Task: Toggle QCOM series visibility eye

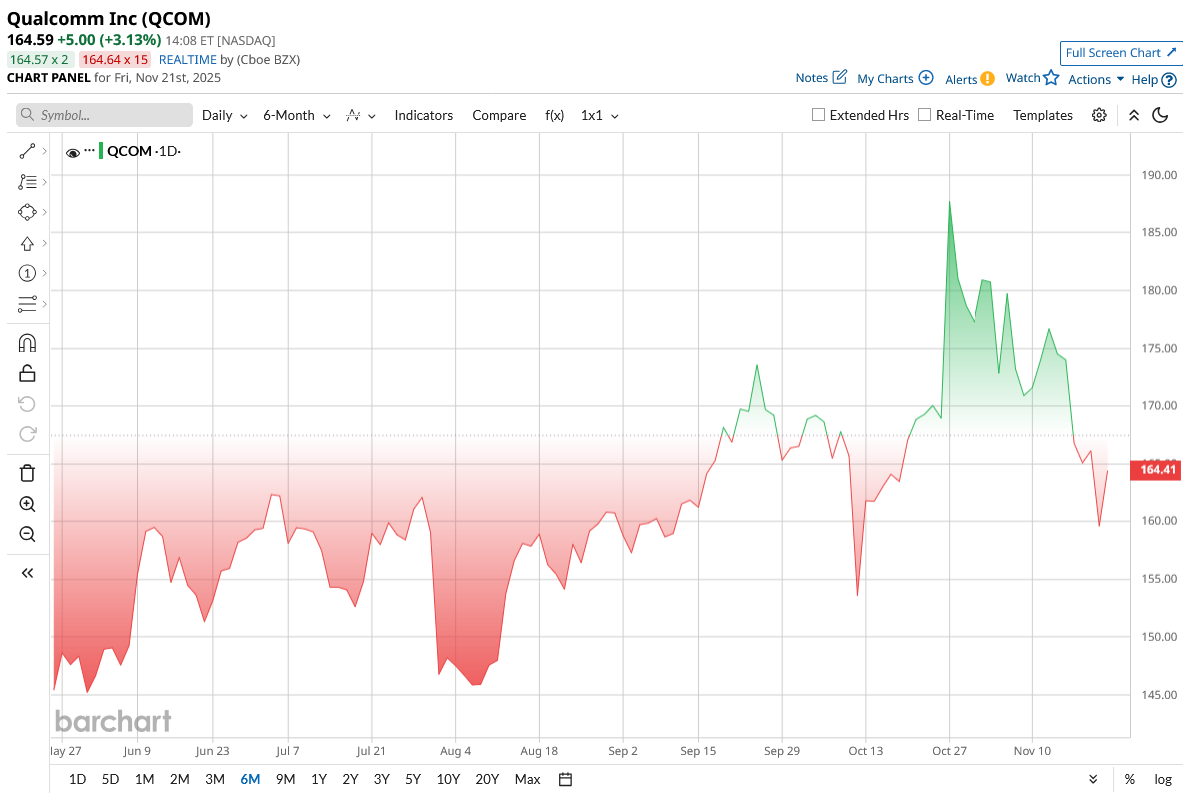Action: [73, 152]
